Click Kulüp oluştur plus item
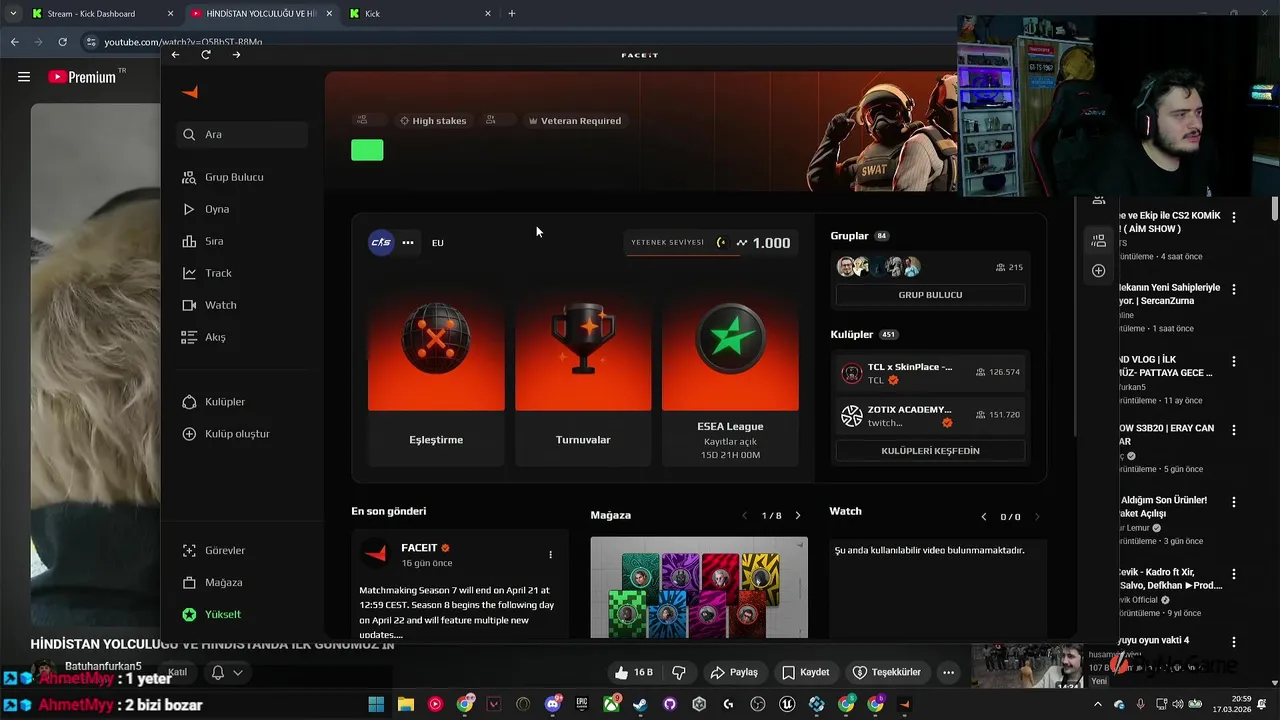Screen dimensions: 1280x720 [x=225, y=434]
